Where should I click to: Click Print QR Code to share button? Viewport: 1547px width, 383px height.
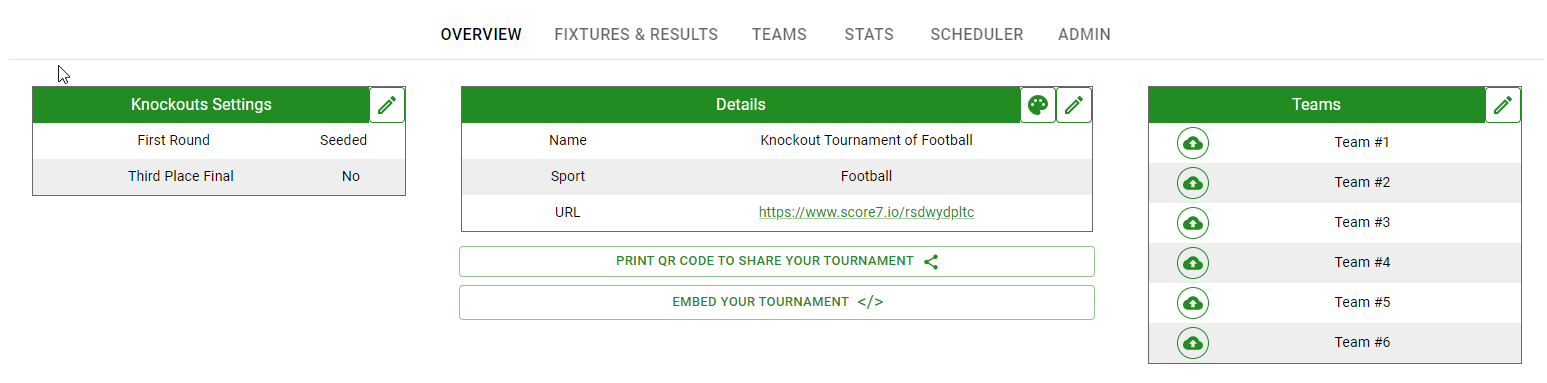coord(777,262)
